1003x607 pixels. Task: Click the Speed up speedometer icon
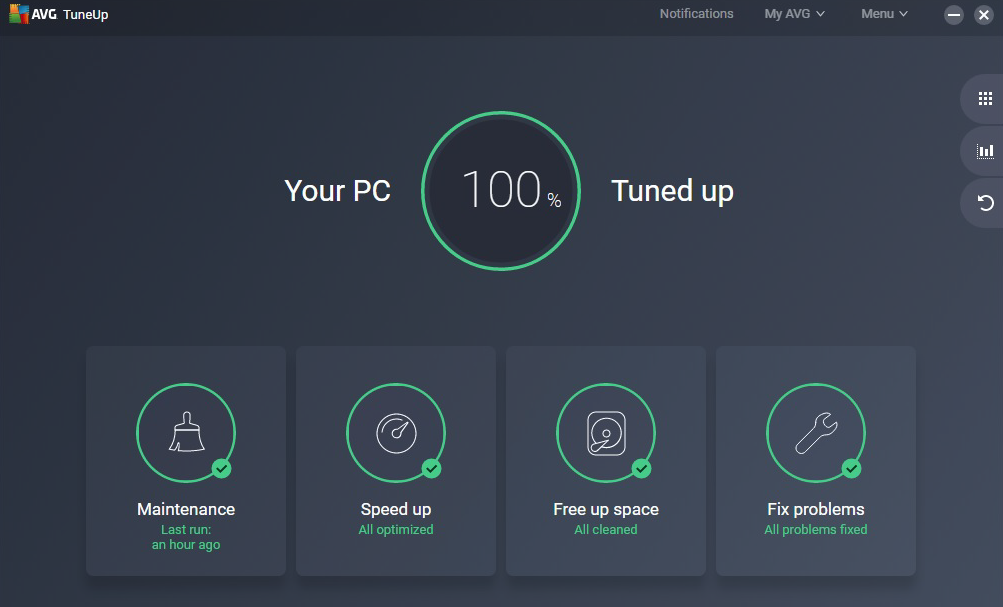(x=396, y=433)
